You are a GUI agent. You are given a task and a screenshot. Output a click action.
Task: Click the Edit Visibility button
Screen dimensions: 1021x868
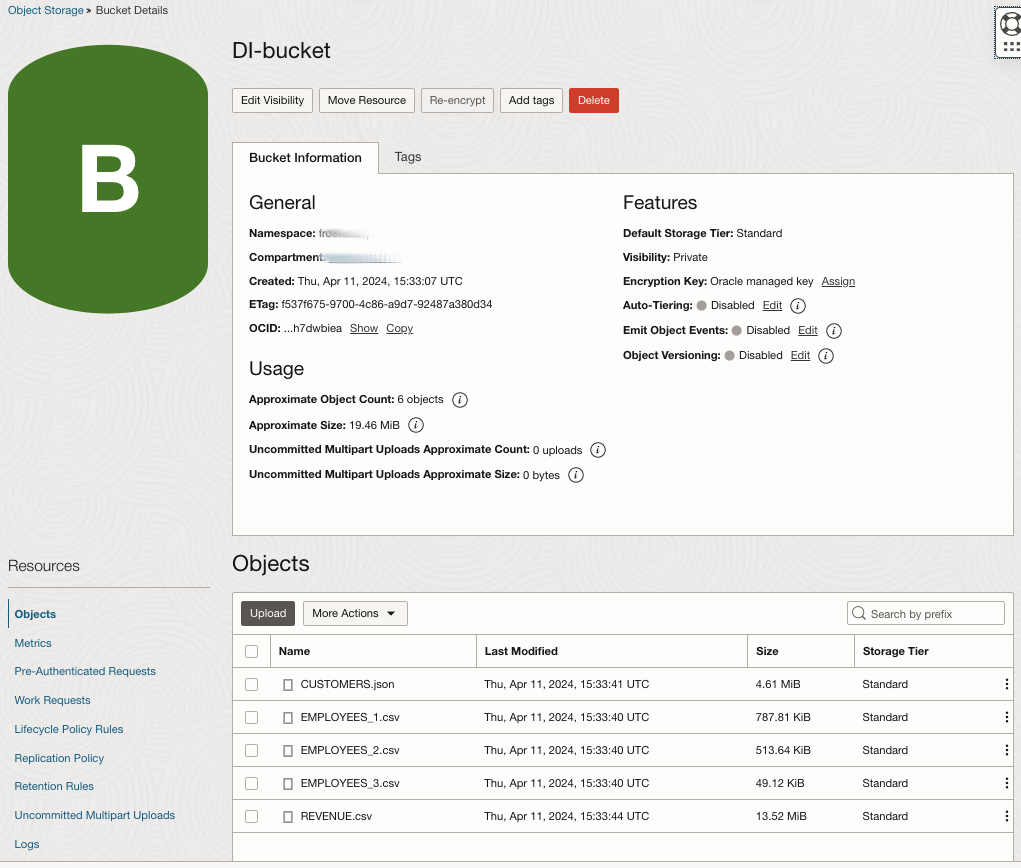pyautogui.click(x=272, y=100)
